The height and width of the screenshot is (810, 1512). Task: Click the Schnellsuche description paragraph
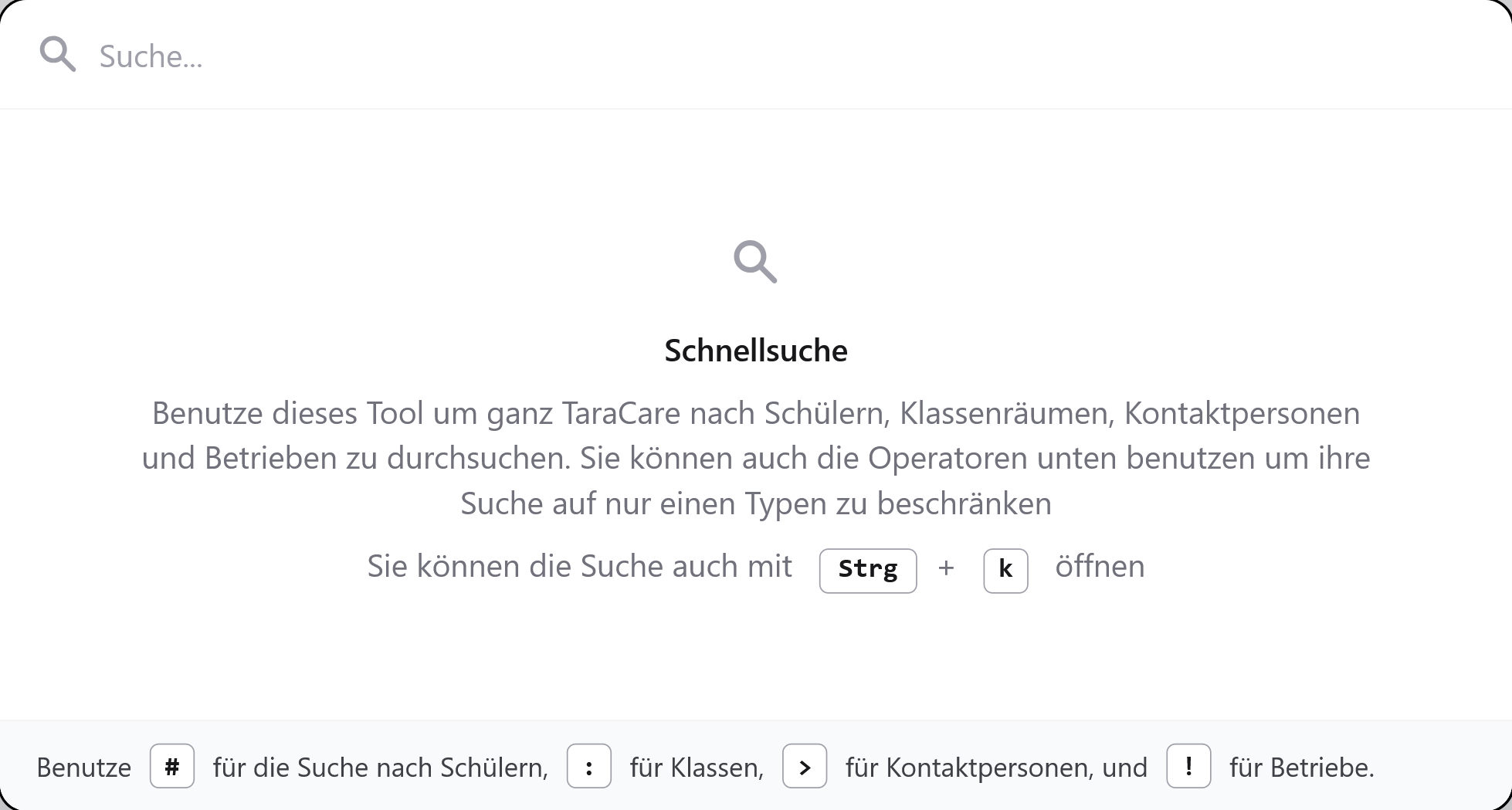(756, 458)
